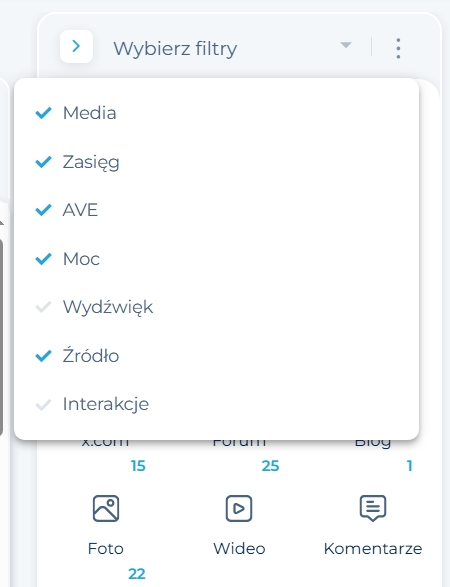Click the Foto count 22
Image resolution: width=450 pixels, height=587 pixels.
137,574
